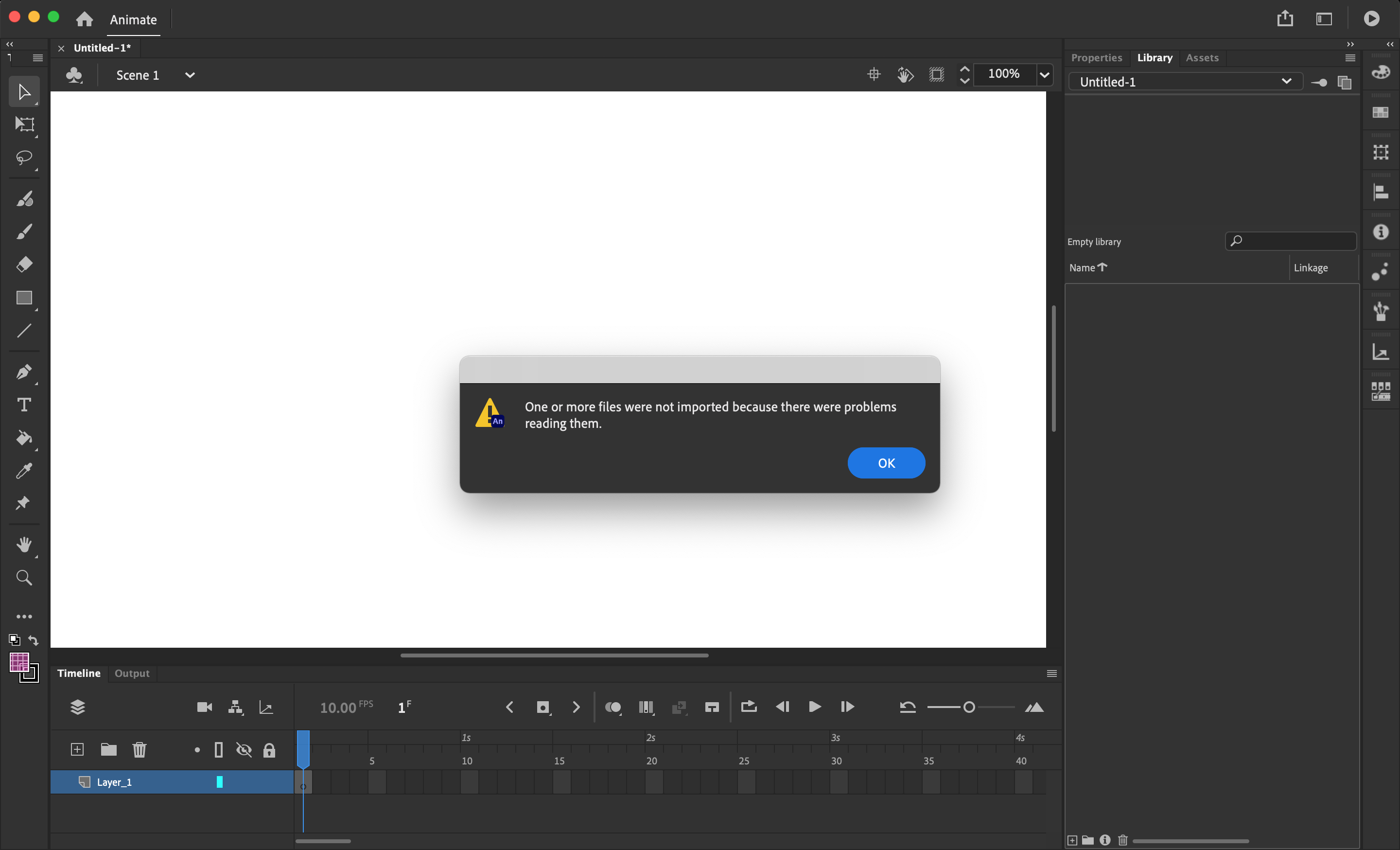This screenshot has width=1400, height=850.
Task: Select the Selection tool
Action: [x=24, y=91]
